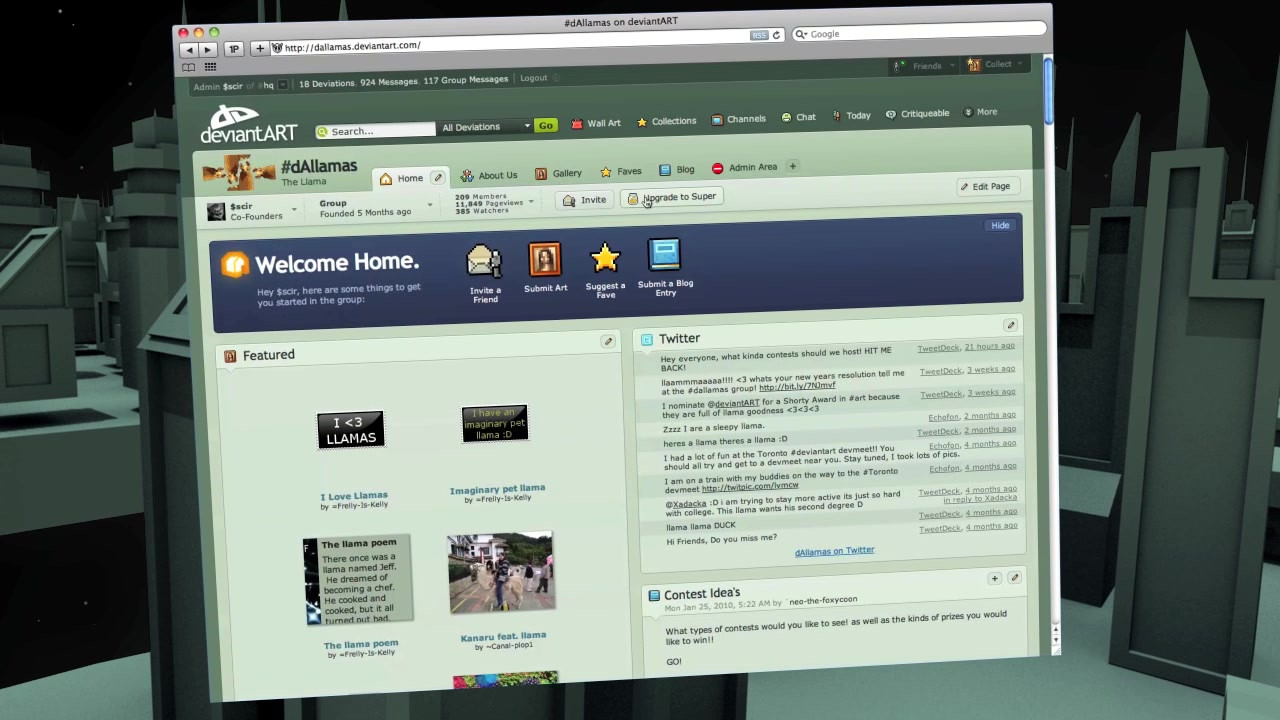Open the bookmarks book icon

(x=188, y=67)
